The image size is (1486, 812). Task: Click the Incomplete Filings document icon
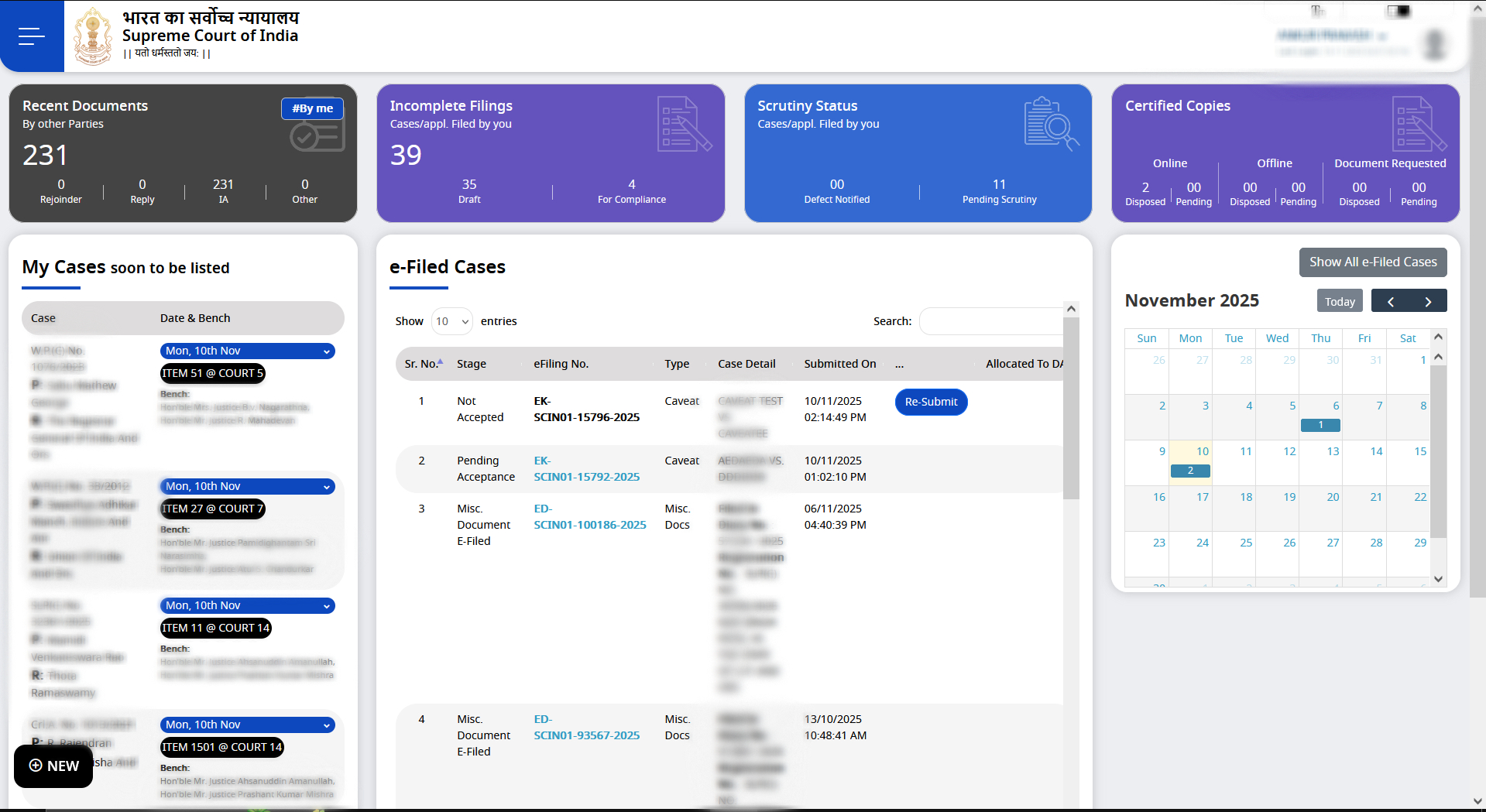pyautogui.click(x=683, y=124)
